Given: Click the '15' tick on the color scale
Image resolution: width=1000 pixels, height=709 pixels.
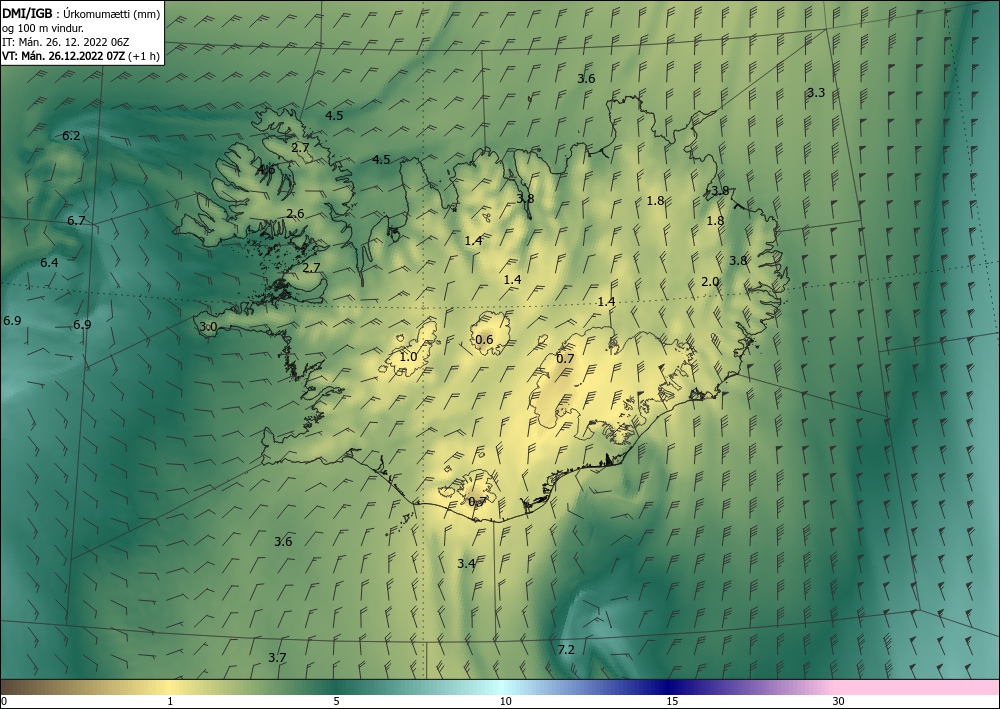Looking at the screenshot, I should click(x=672, y=701).
